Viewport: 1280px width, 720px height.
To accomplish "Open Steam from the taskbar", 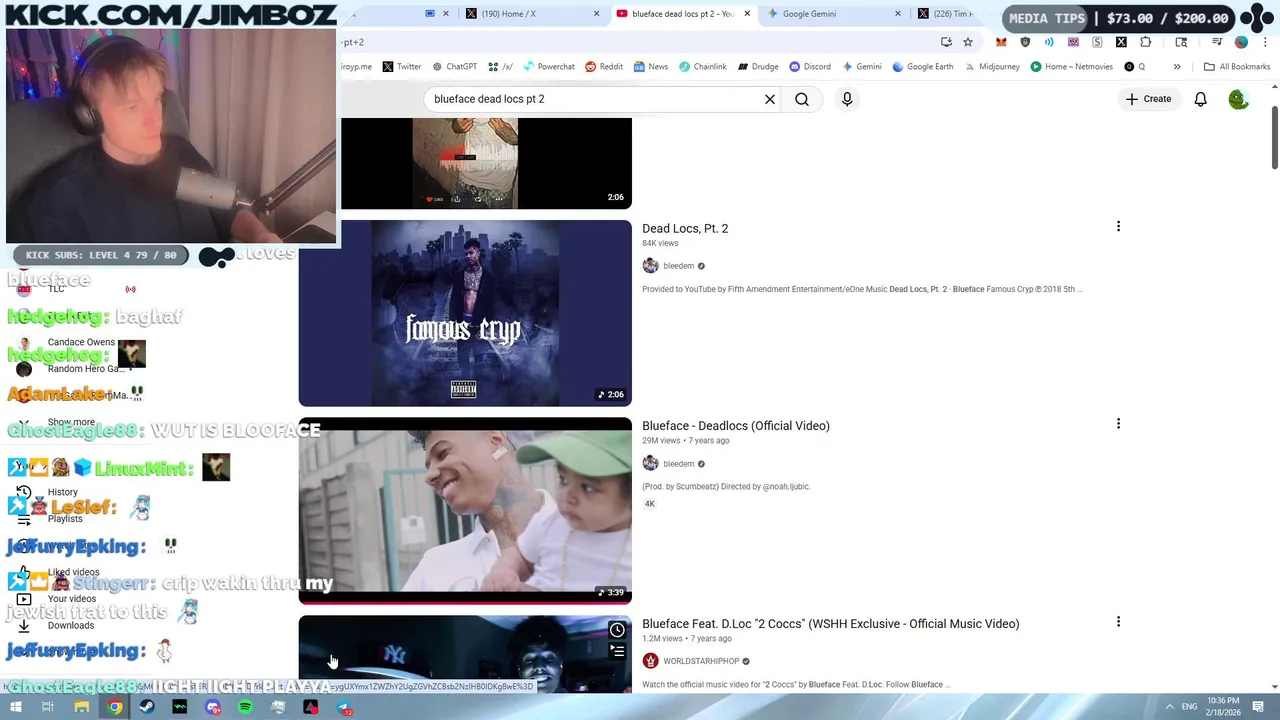I will (x=147, y=707).
